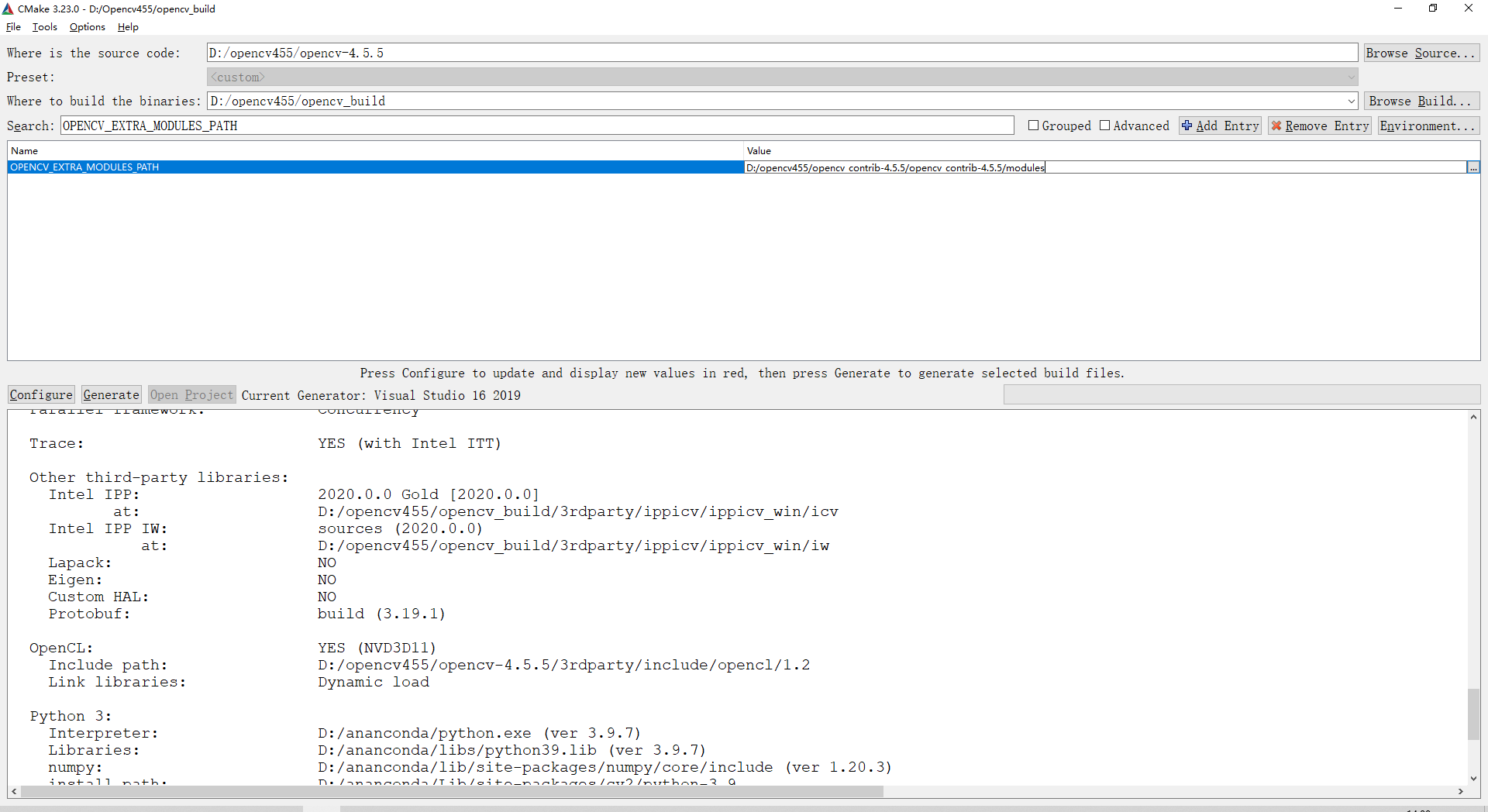Image resolution: width=1488 pixels, height=812 pixels.
Task: Click the plus icon on Add Entry
Action: [1187, 126]
